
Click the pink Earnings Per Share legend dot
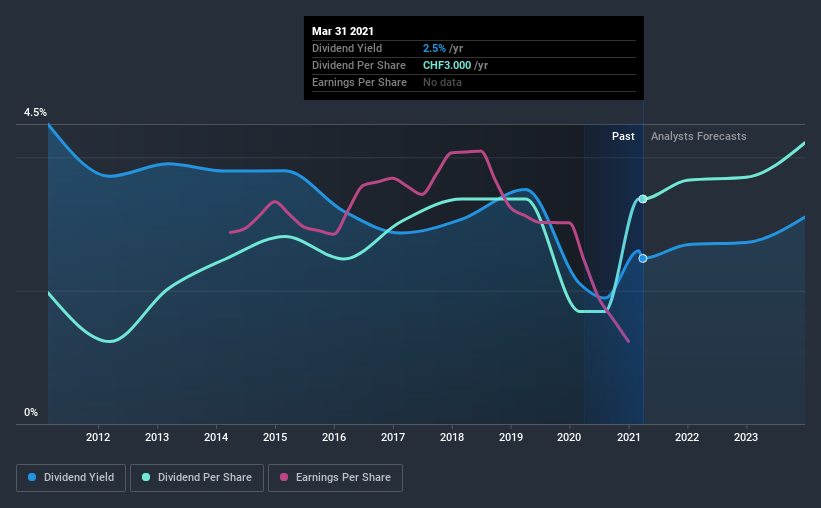click(284, 477)
